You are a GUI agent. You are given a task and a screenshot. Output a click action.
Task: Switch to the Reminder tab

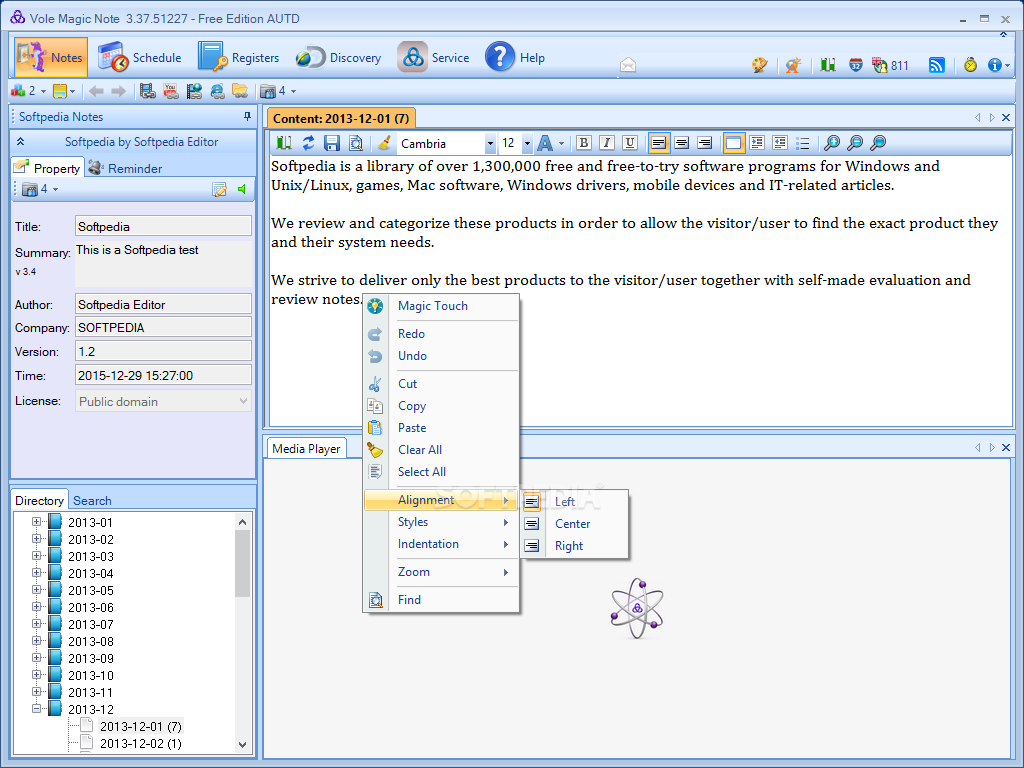pyautogui.click(x=125, y=168)
